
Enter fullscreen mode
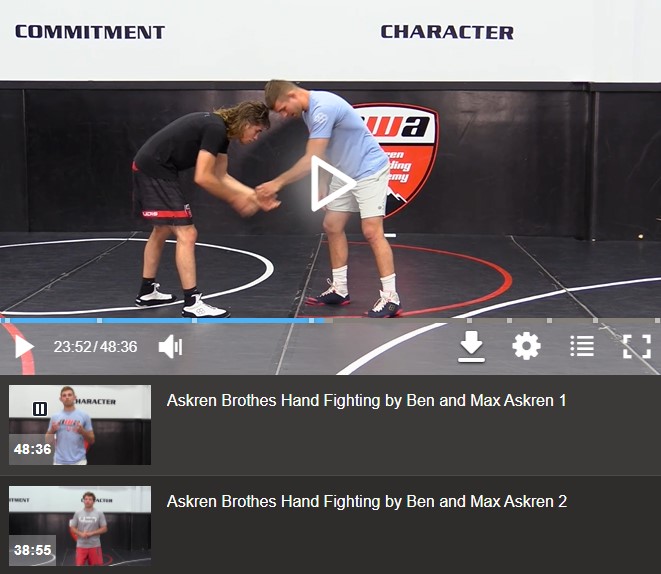point(637,346)
